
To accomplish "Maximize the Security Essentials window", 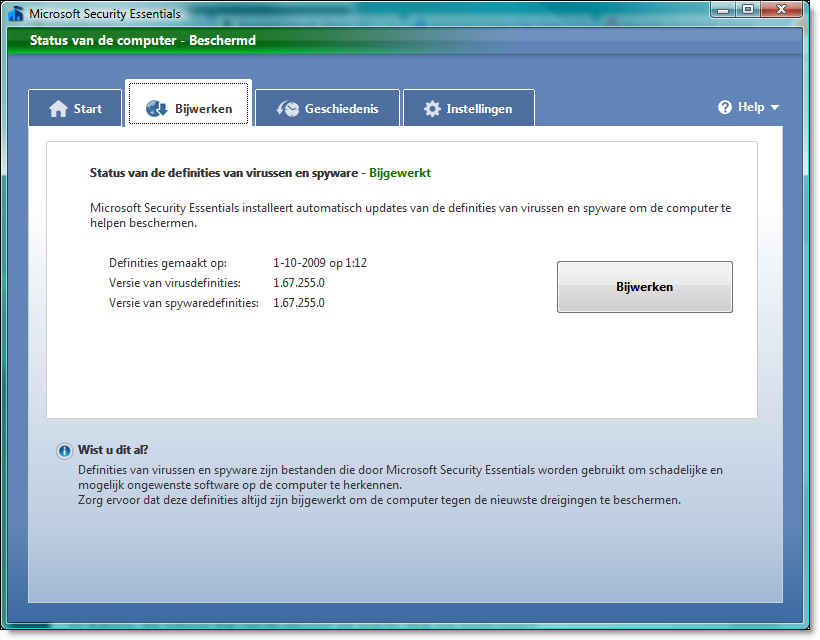I will (748, 9).
